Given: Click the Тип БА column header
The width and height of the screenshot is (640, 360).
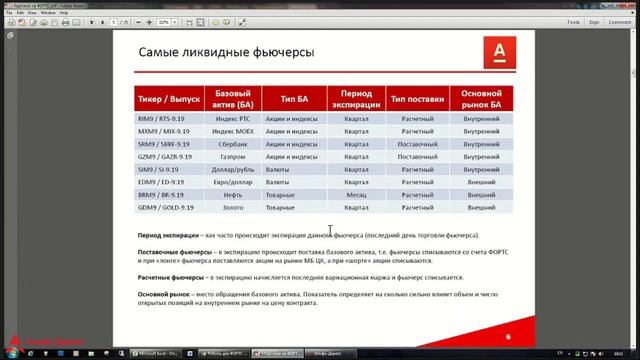Looking at the screenshot, I should (294, 99).
